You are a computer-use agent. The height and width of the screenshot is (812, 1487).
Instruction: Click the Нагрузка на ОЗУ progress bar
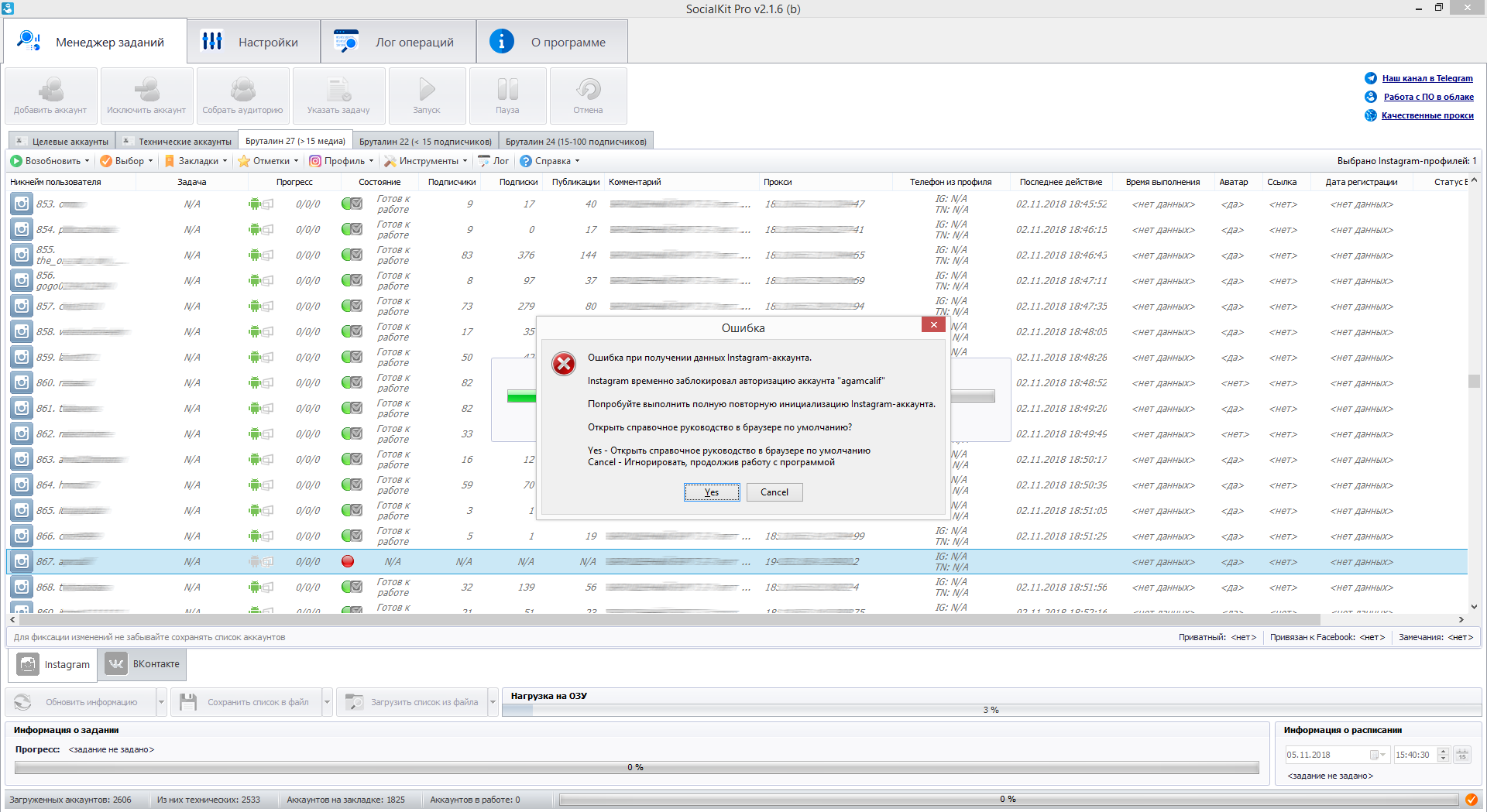(x=991, y=710)
